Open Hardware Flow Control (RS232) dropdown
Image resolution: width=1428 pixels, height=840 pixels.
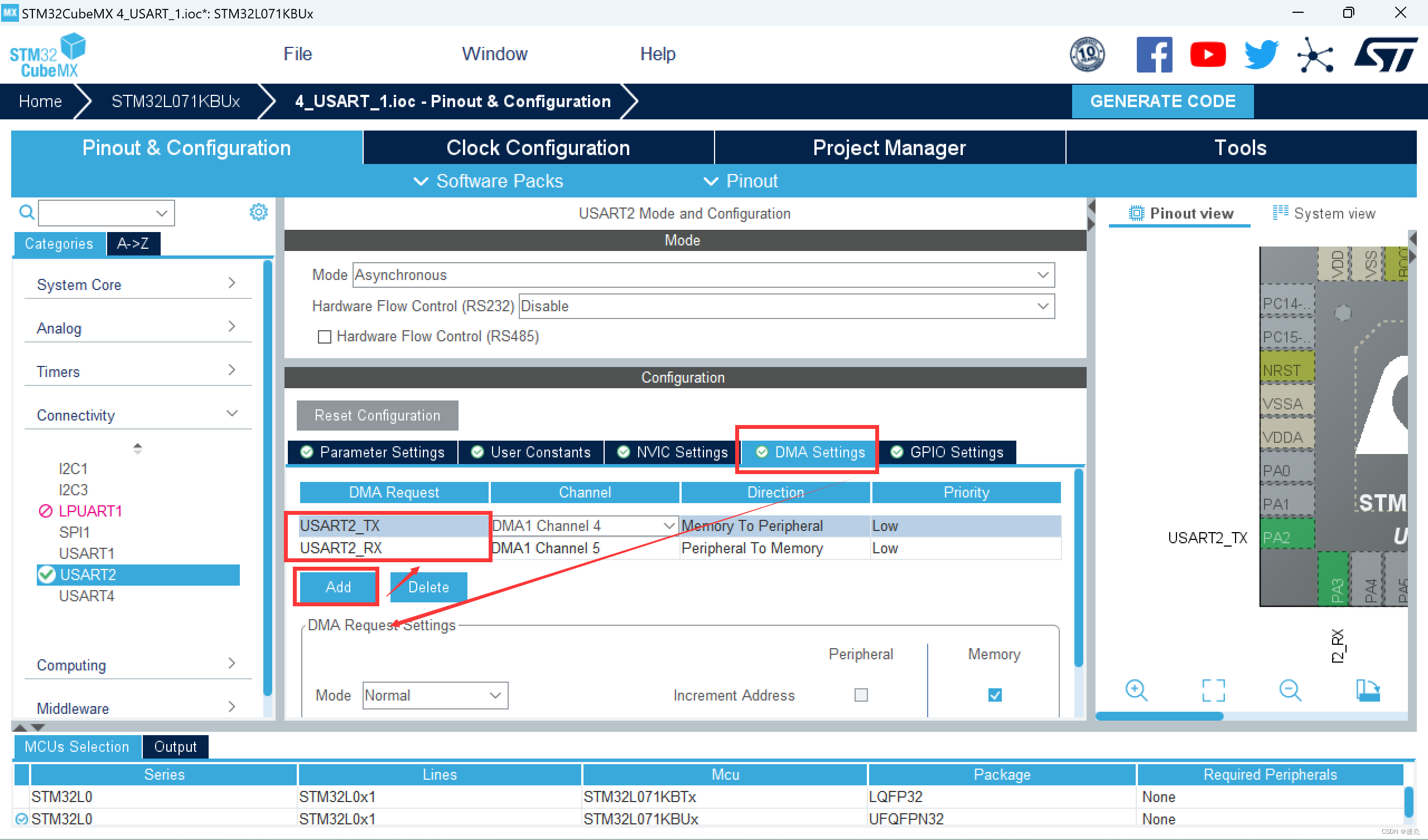(x=787, y=306)
